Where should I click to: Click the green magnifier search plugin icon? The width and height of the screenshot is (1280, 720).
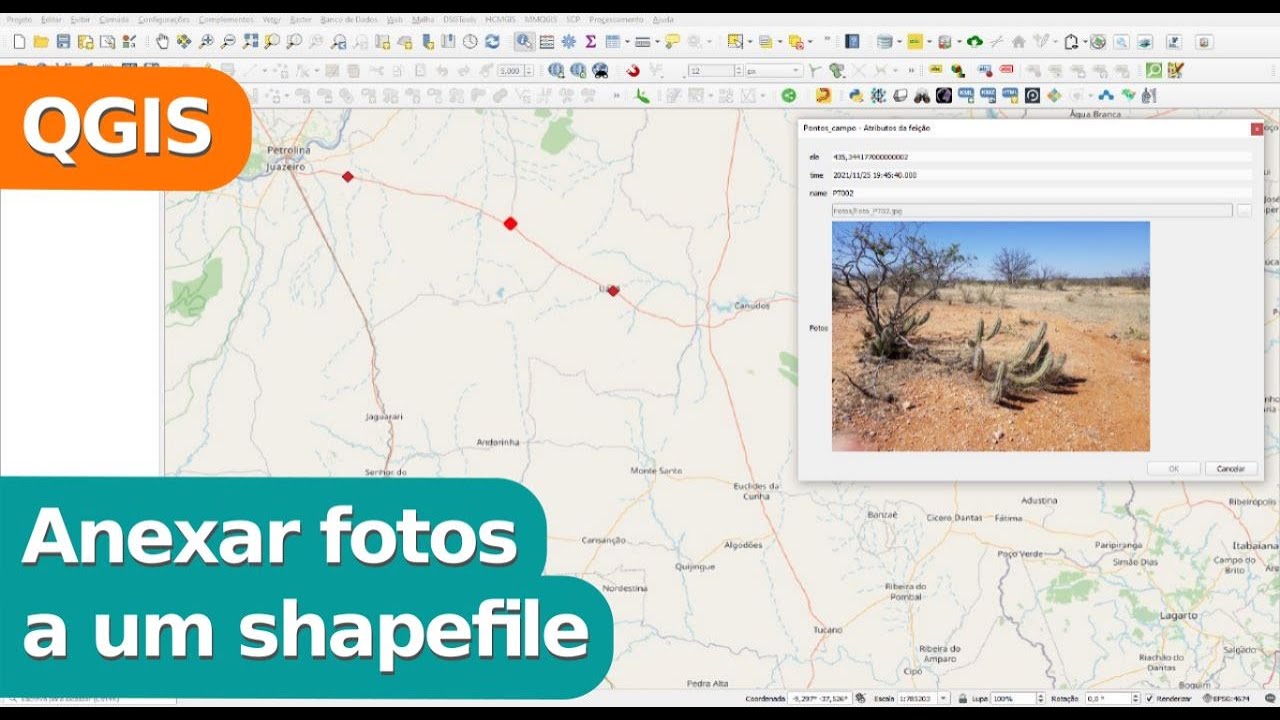coord(1154,71)
